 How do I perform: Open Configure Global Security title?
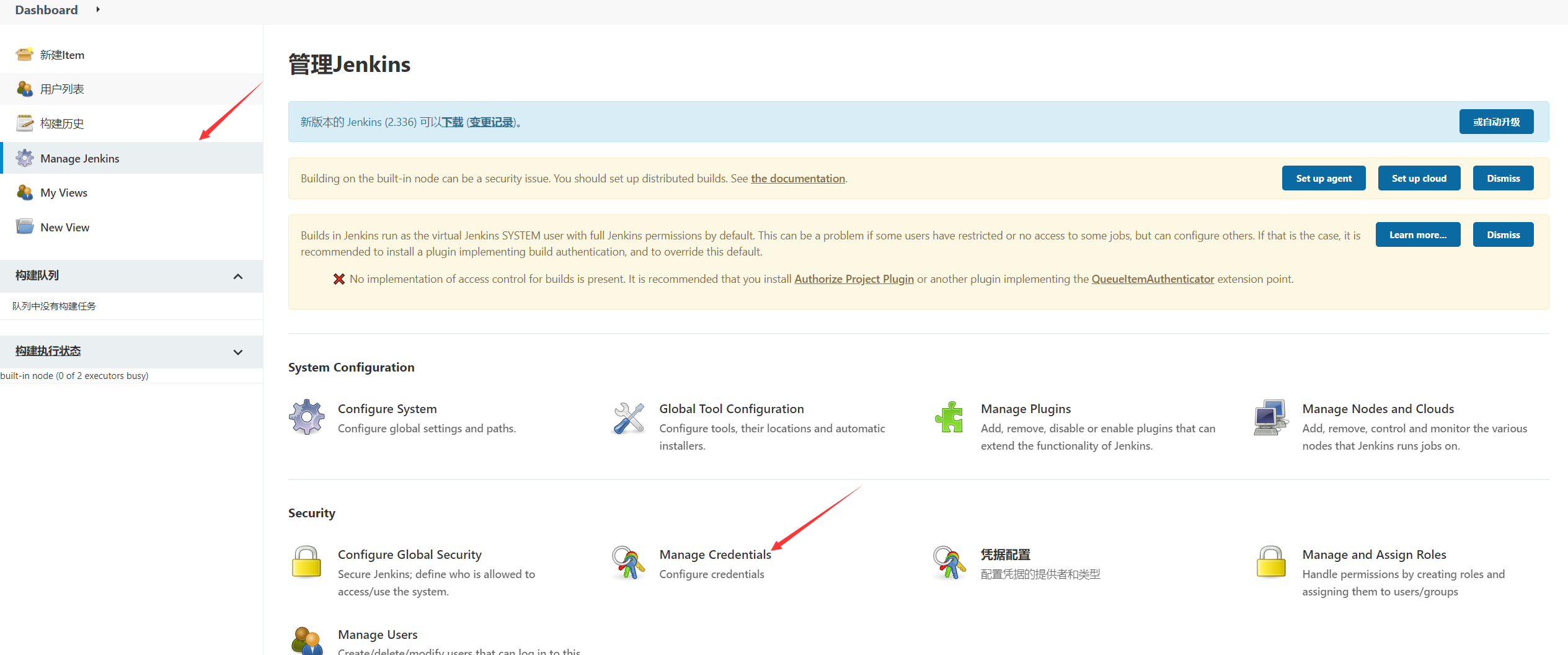[409, 555]
